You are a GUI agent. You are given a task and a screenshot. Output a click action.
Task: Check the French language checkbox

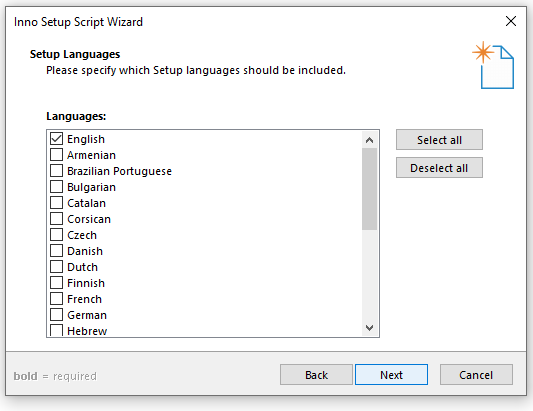(x=56, y=298)
